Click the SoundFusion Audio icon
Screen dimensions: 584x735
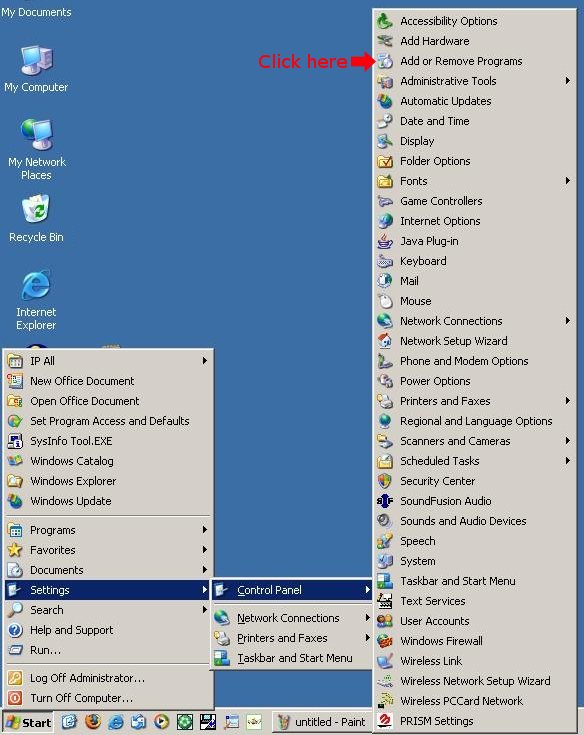click(x=385, y=501)
